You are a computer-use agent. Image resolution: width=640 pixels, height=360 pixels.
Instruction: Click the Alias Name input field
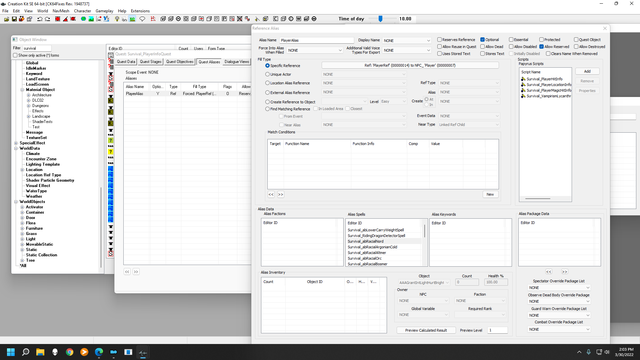tap(316, 40)
